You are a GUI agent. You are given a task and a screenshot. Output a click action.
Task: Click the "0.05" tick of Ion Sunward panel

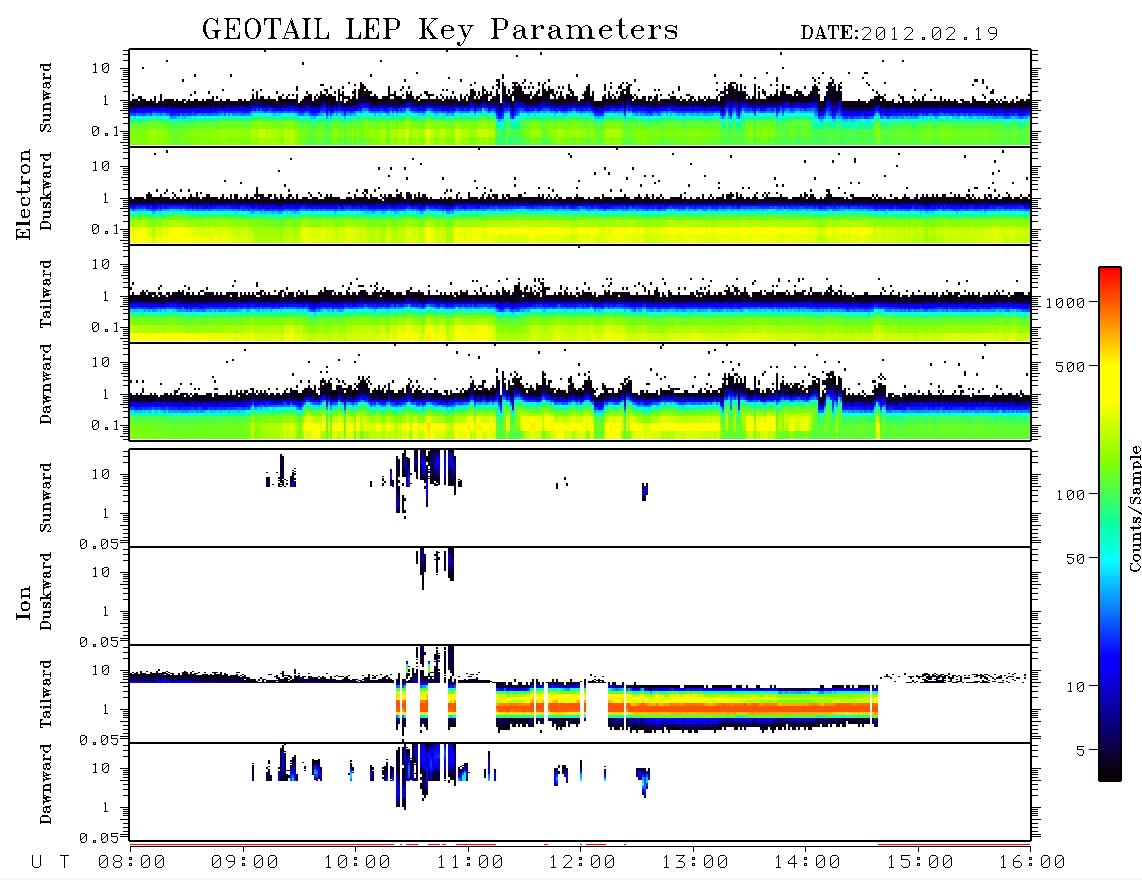pos(102,544)
